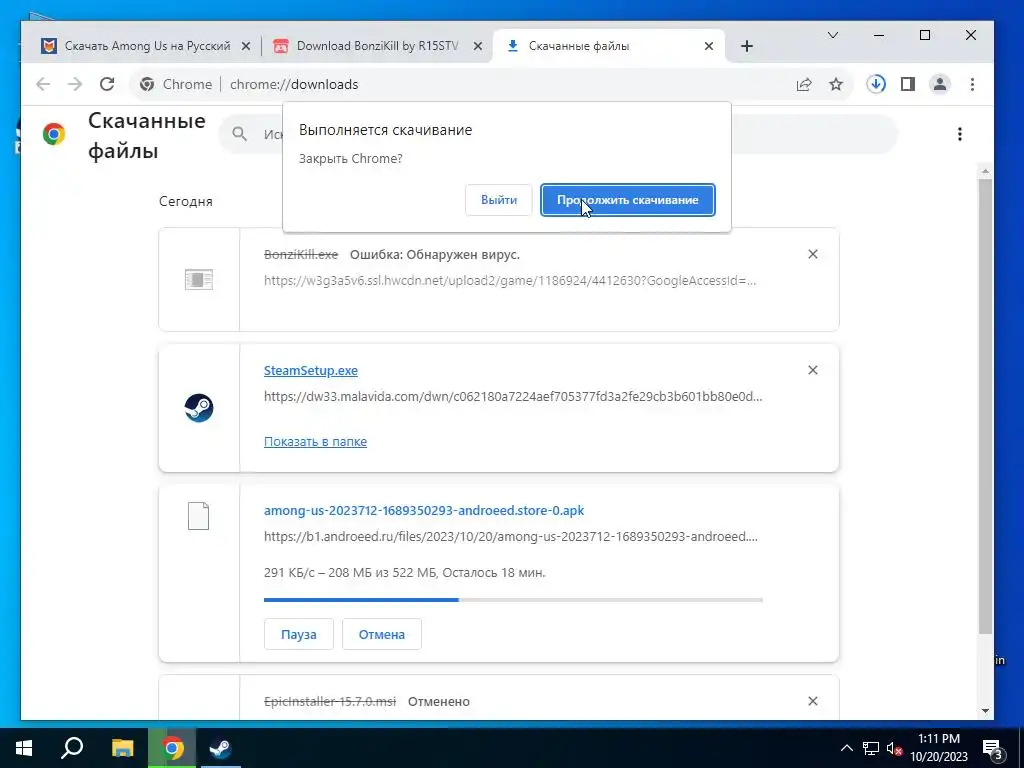Click the Chrome site info icon in address bar
The height and width of the screenshot is (768, 1024).
(147, 84)
